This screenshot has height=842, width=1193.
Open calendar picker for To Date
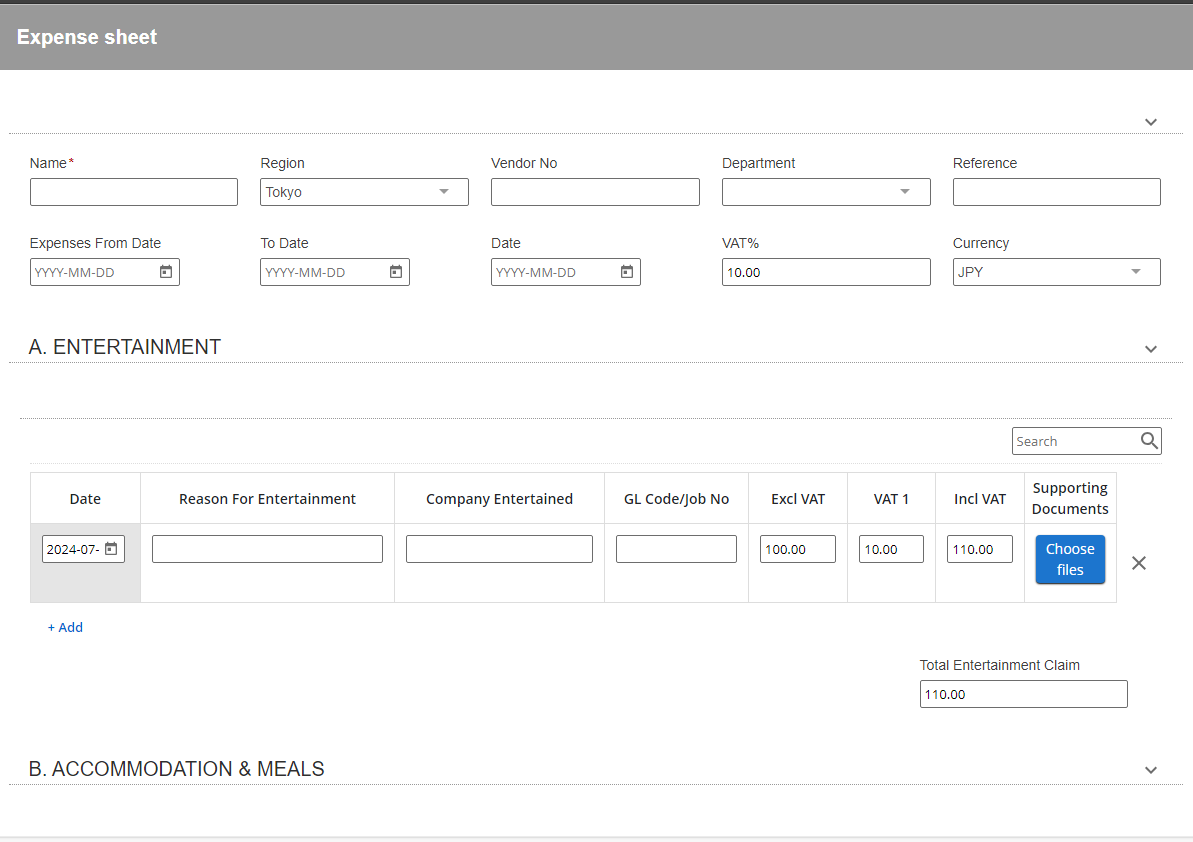pos(396,272)
